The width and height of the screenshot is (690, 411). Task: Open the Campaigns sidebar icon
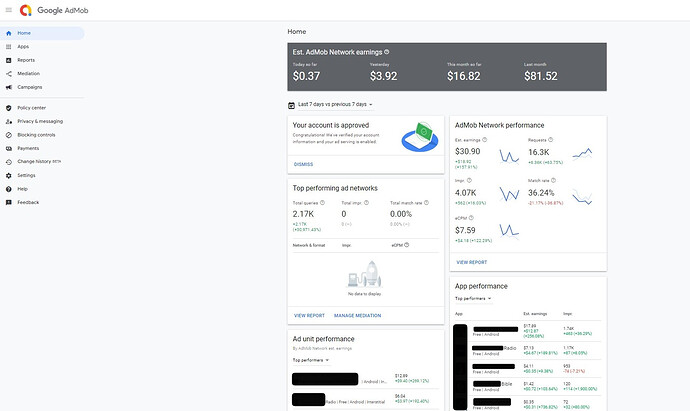pos(8,87)
